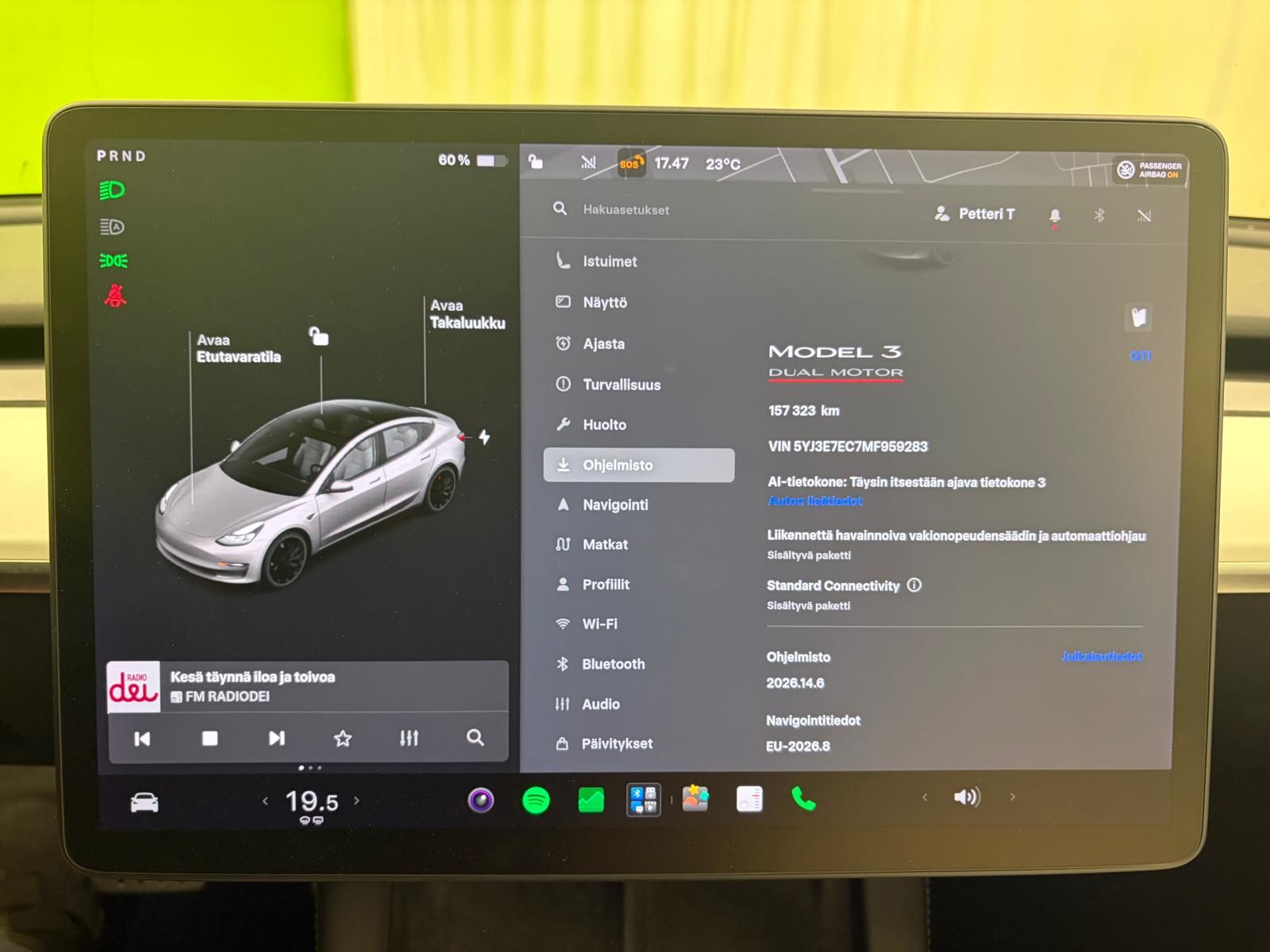
Task: Tap Avaa Takaluukku to open trunk
Action: pyautogui.click(x=468, y=314)
